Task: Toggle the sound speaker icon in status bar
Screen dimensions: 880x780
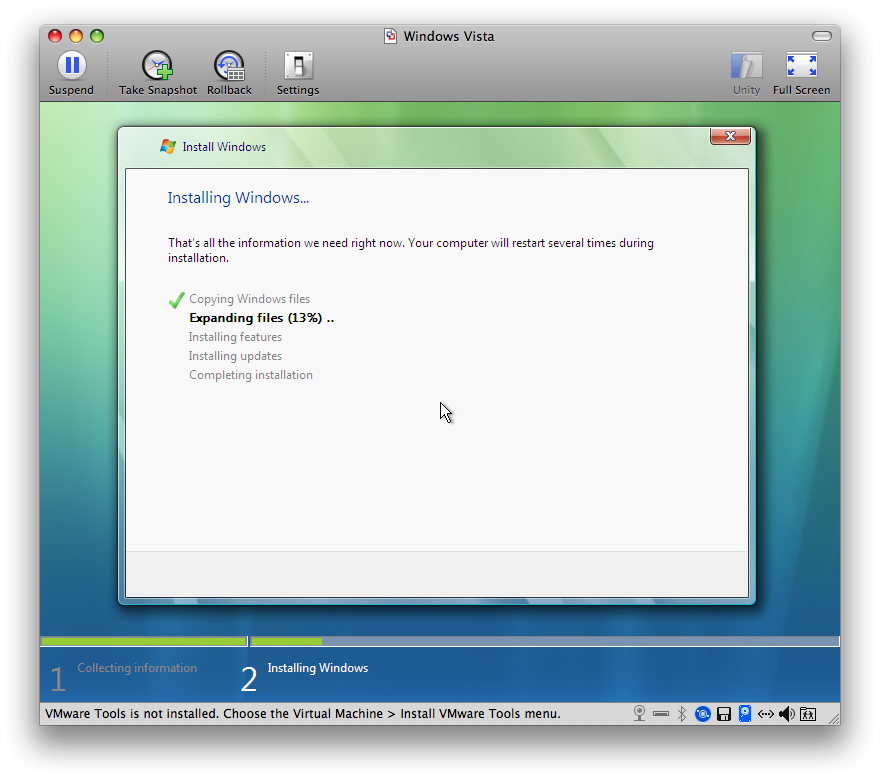Action: tap(787, 714)
